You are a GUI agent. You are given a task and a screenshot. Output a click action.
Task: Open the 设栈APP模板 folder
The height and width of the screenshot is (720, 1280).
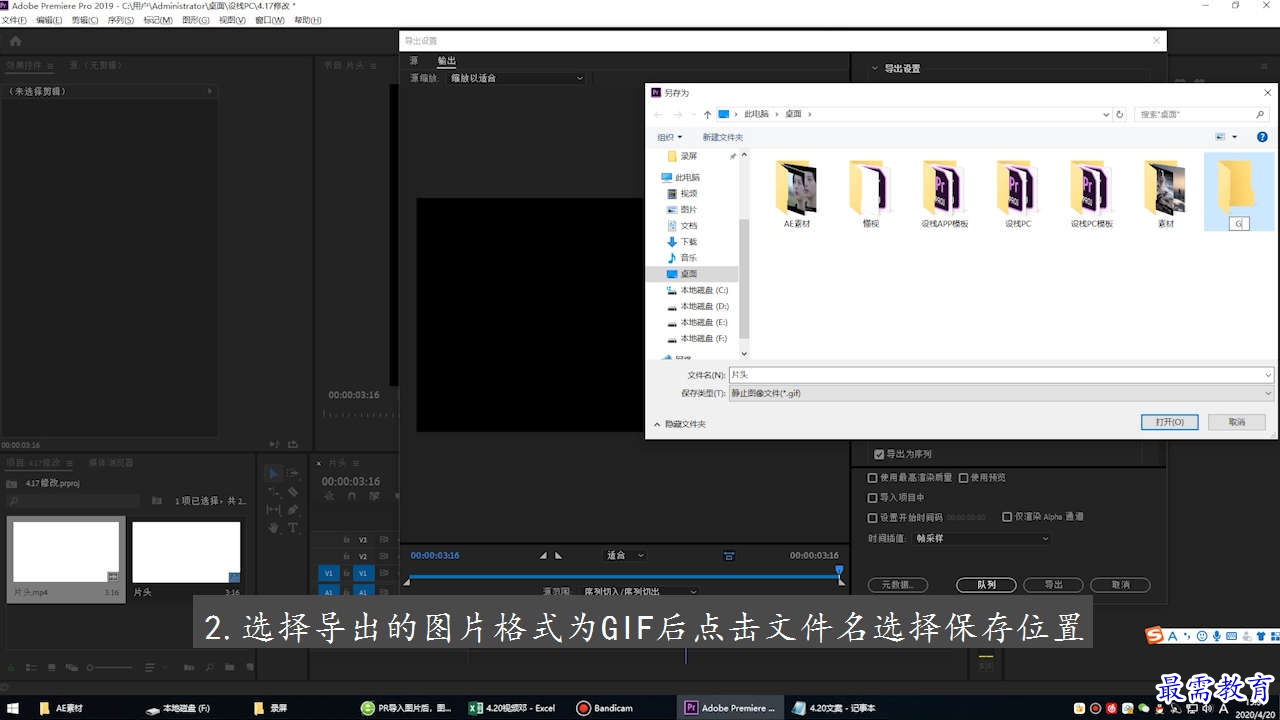point(944,194)
